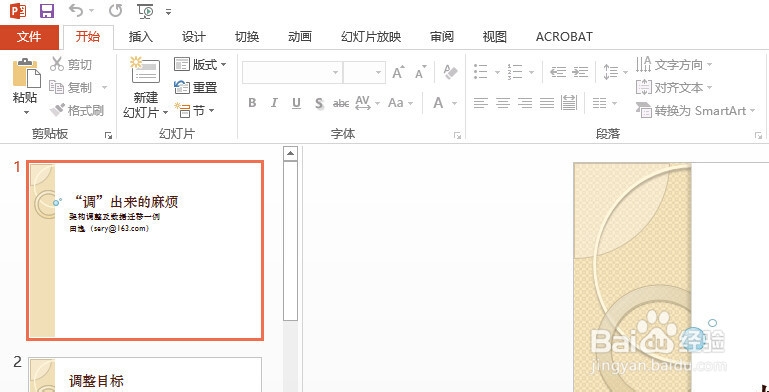The width and height of the screenshot is (769, 392).
Task: Open 剪贴板 dialog launcher
Action: (x=108, y=136)
